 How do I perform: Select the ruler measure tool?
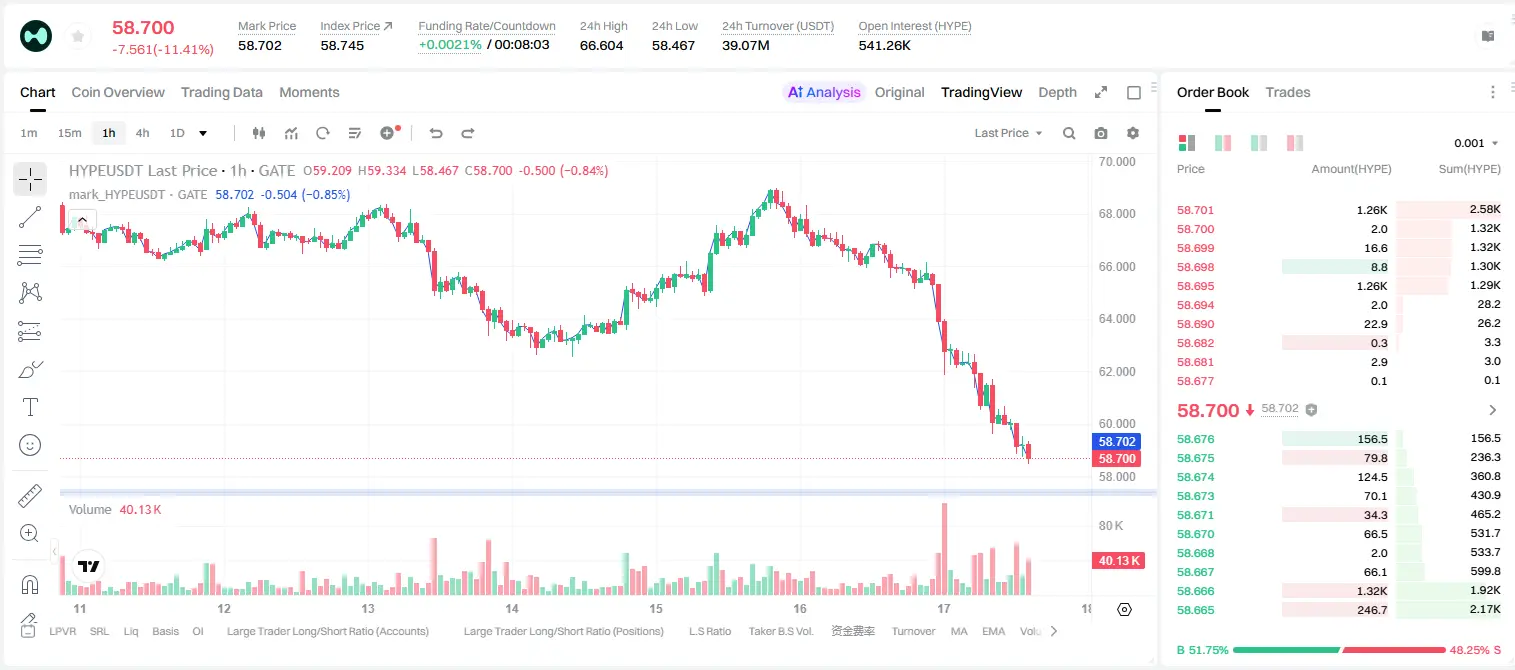click(x=30, y=495)
